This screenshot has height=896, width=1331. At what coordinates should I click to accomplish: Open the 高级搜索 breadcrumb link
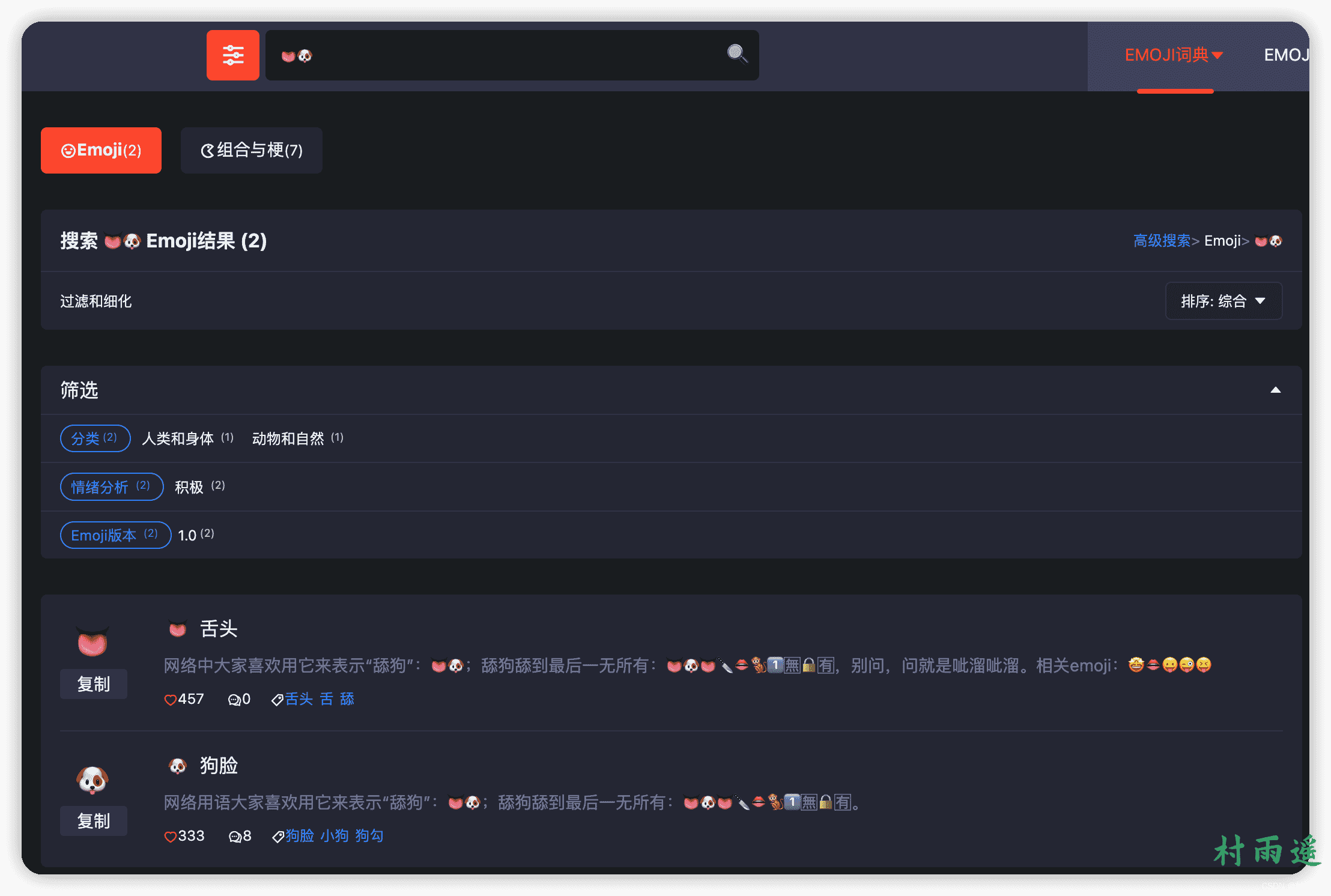coord(1162,241)
